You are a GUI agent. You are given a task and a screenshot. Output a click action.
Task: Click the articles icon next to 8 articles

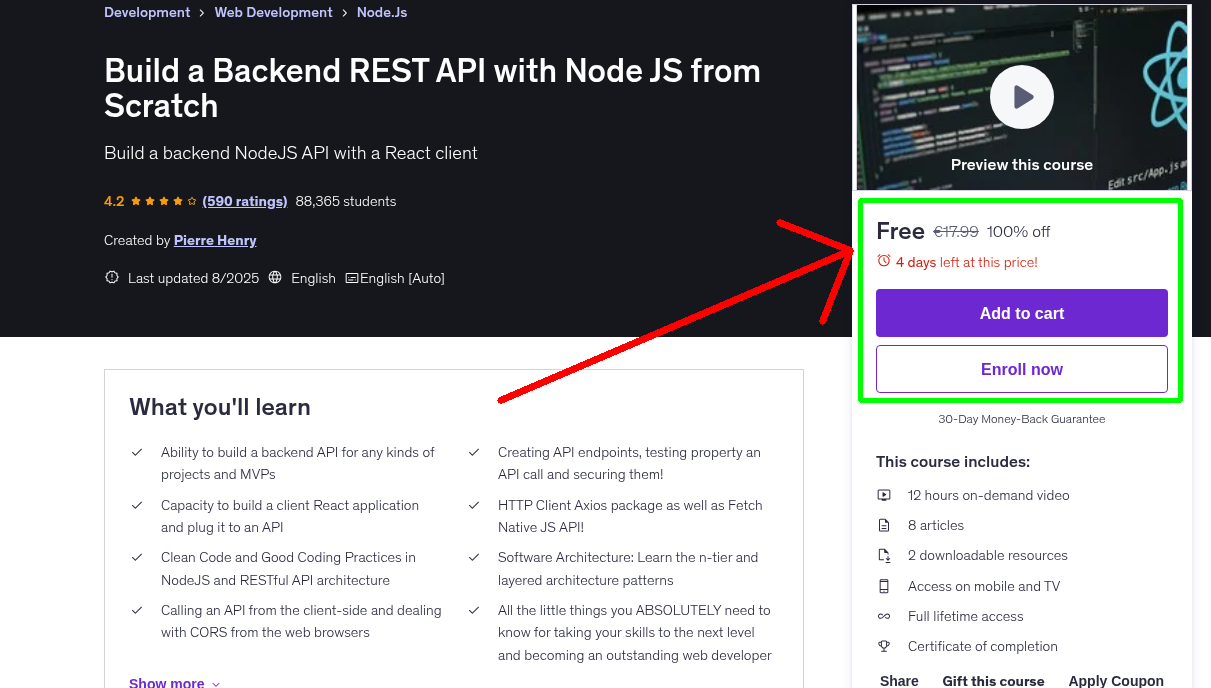[884, 525]
